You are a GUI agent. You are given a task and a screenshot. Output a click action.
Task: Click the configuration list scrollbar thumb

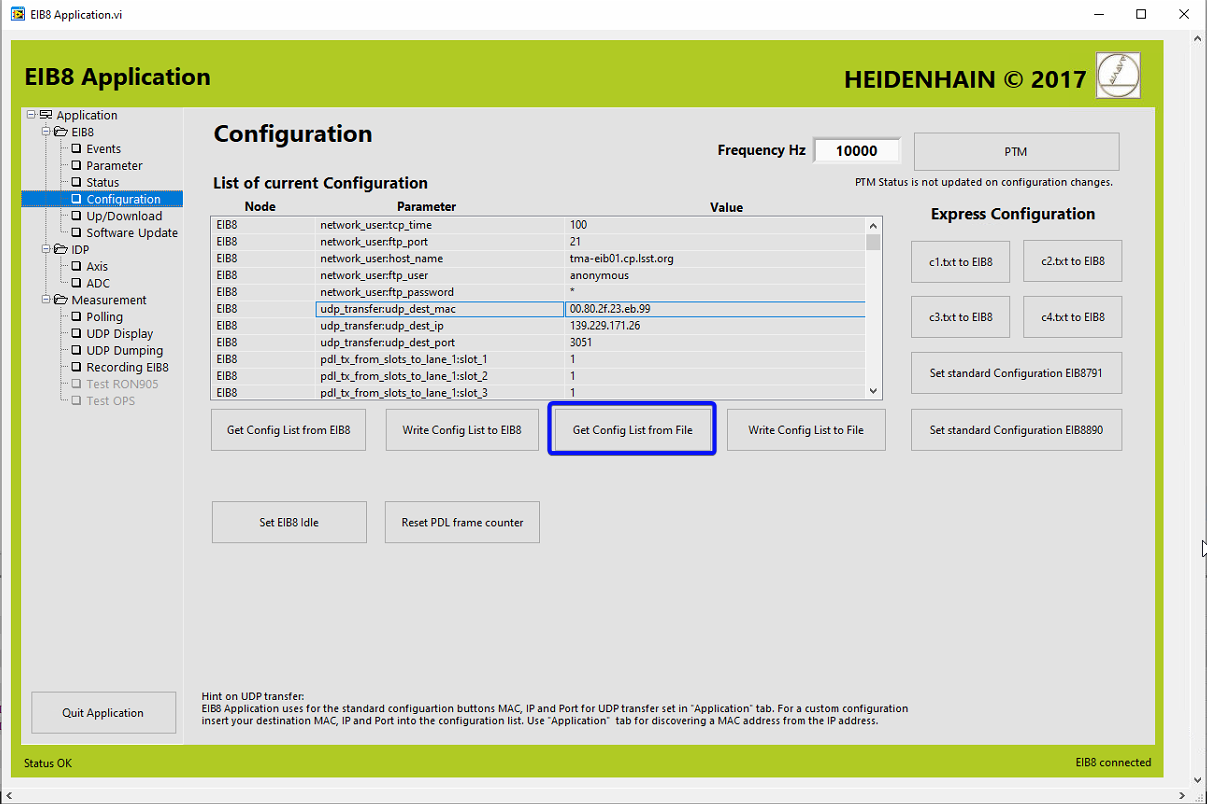point(873,242)
